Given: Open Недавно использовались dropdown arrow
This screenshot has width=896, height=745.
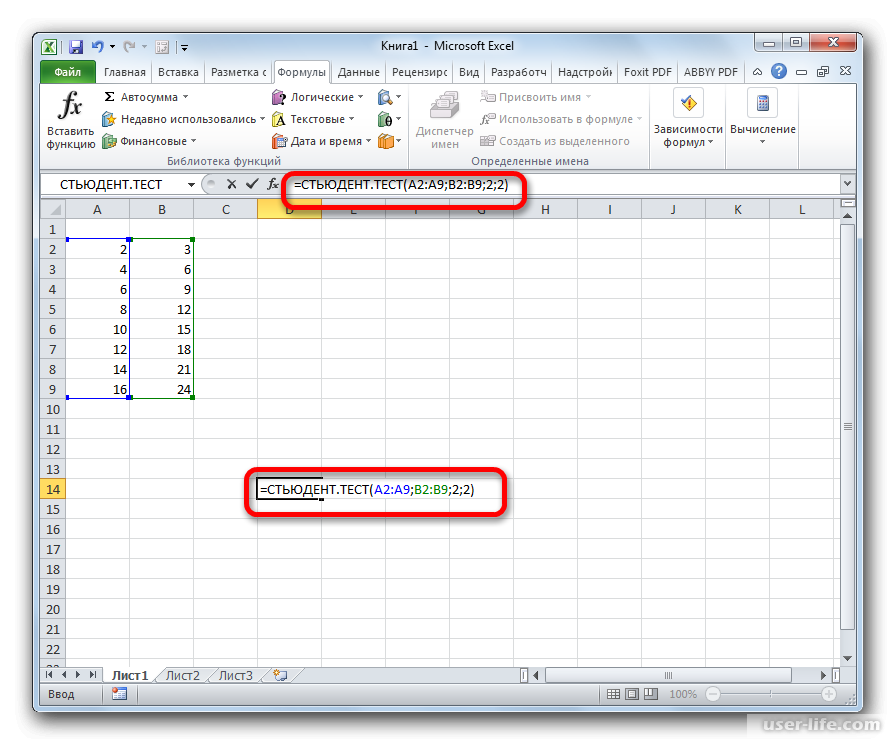Looking at the screenshot, I should (262, 119).
